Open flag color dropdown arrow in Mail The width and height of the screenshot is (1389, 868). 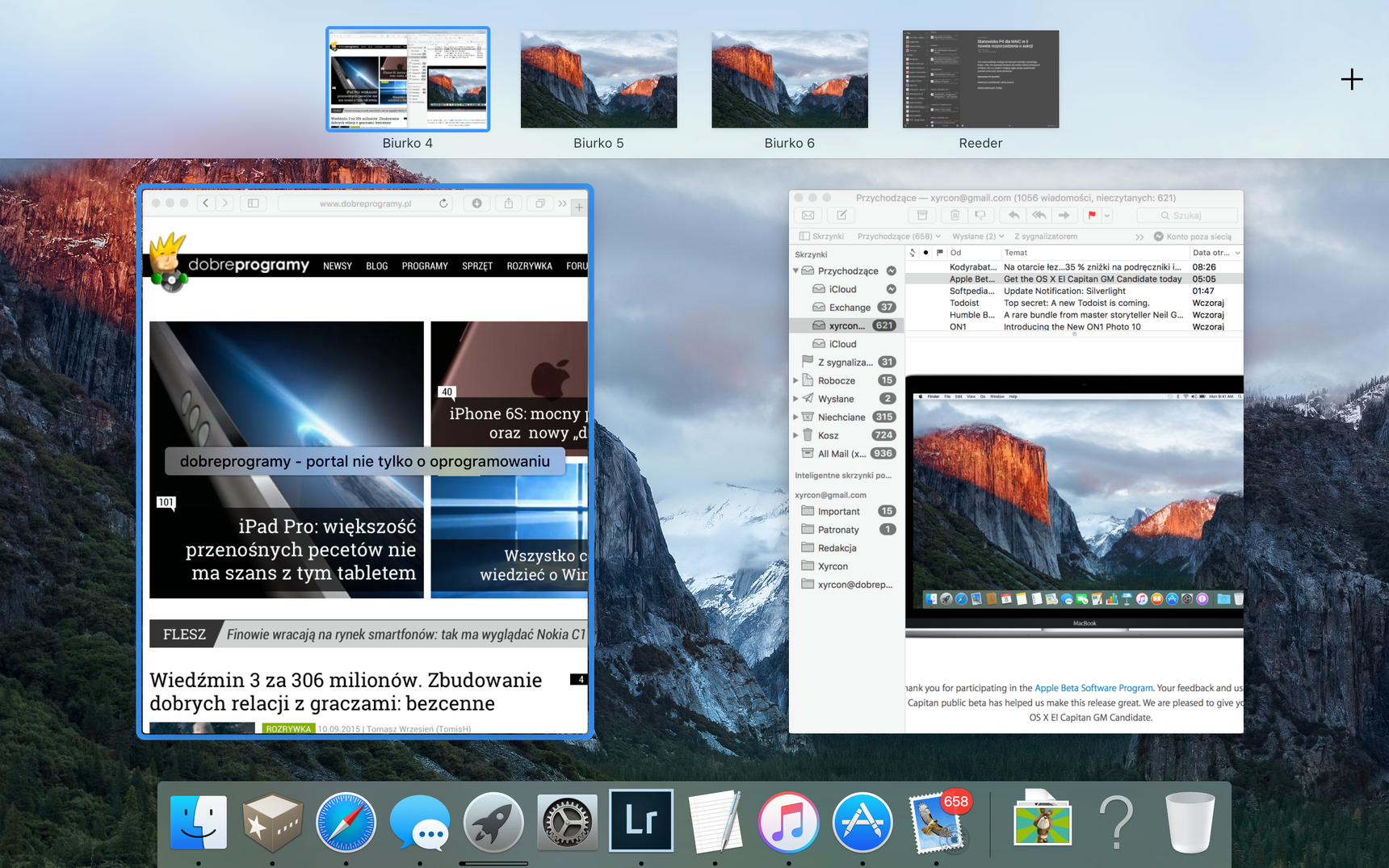pos(1107,216)
